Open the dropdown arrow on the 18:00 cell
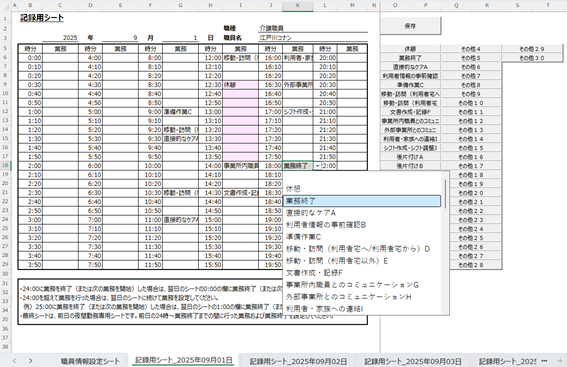567x367 pixels. 317,166
